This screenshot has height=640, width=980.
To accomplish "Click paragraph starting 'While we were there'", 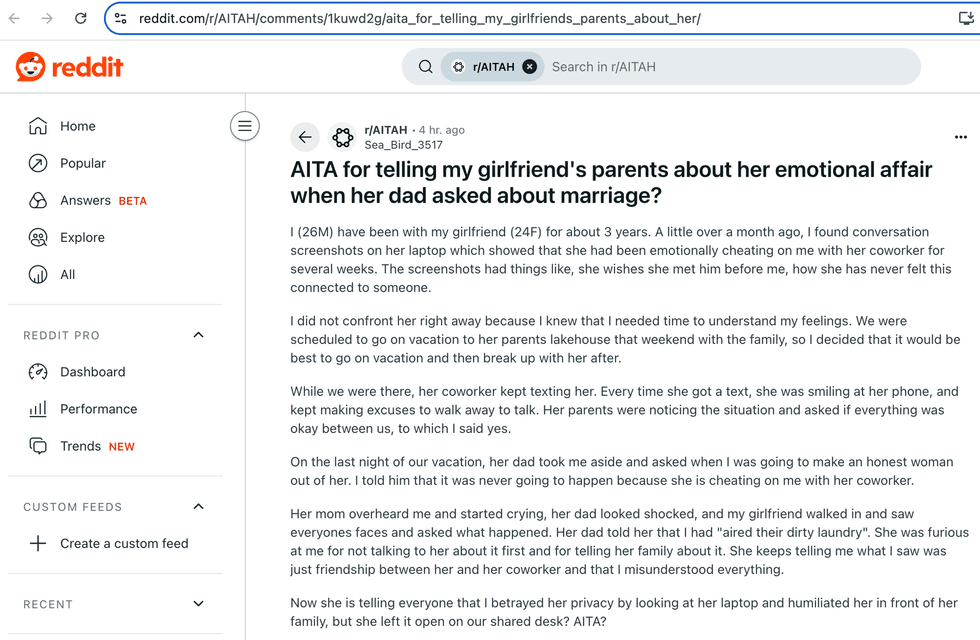I will [x=624, y=410].
